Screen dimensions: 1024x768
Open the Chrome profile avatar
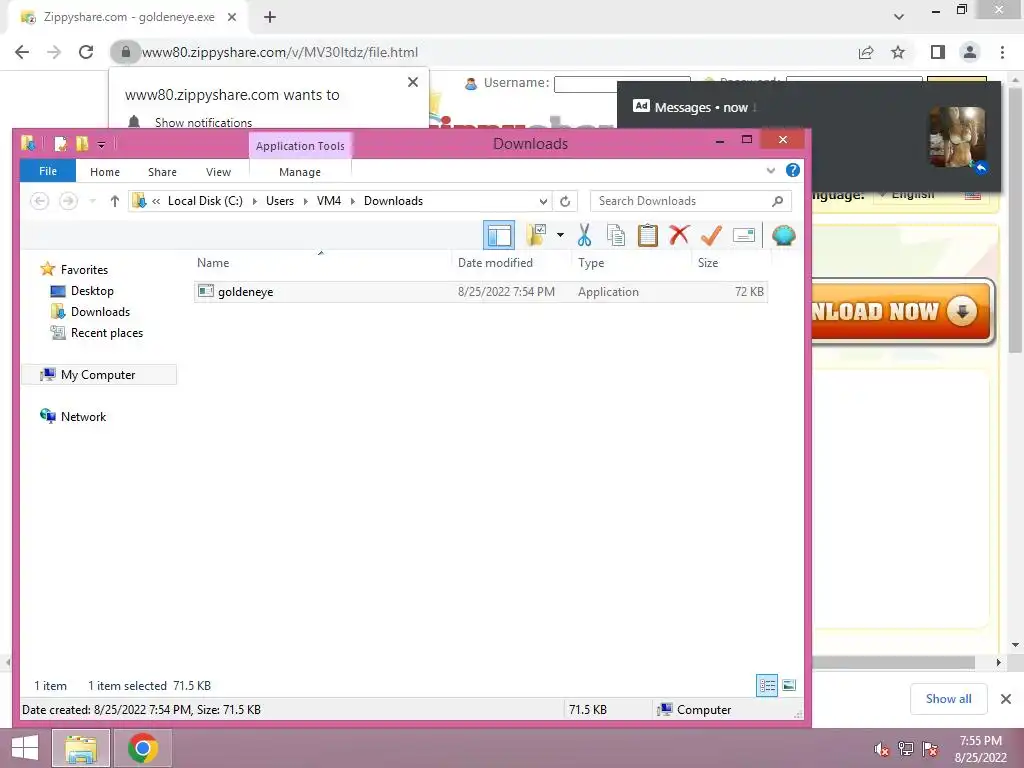pos(970,52)
